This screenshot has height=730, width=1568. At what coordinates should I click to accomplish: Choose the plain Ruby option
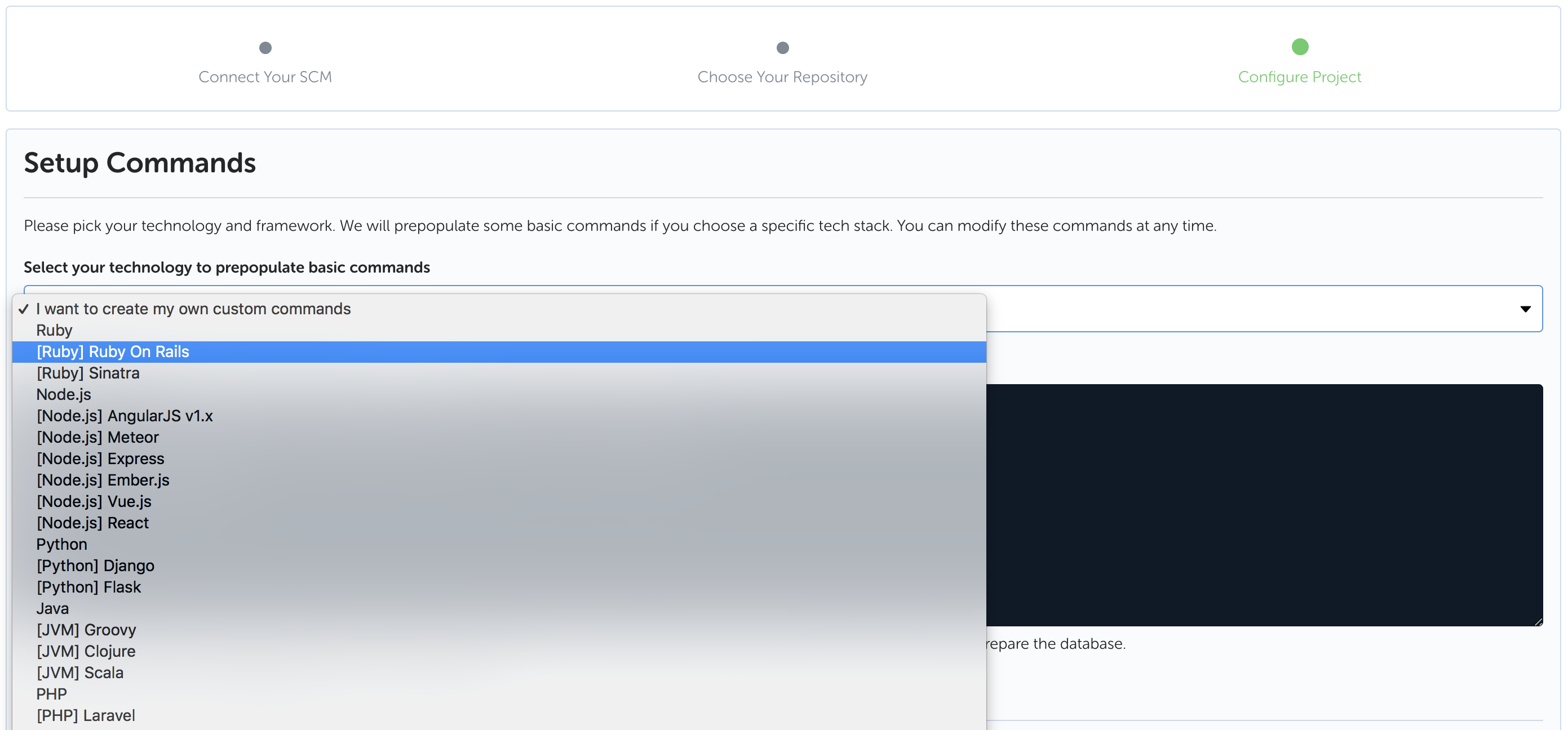pyautogui.click(x=499, y=330)
